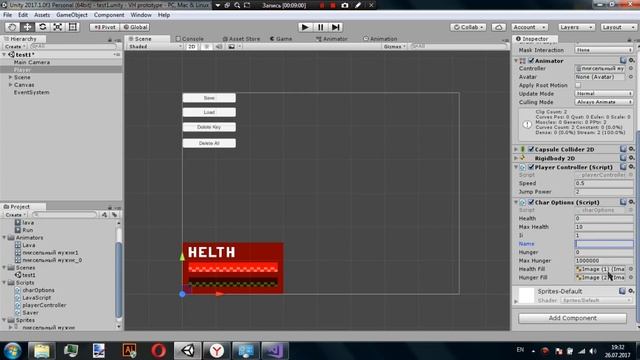
Task: Open the Gizmos dropdown
Action: [x=395, y=47]
